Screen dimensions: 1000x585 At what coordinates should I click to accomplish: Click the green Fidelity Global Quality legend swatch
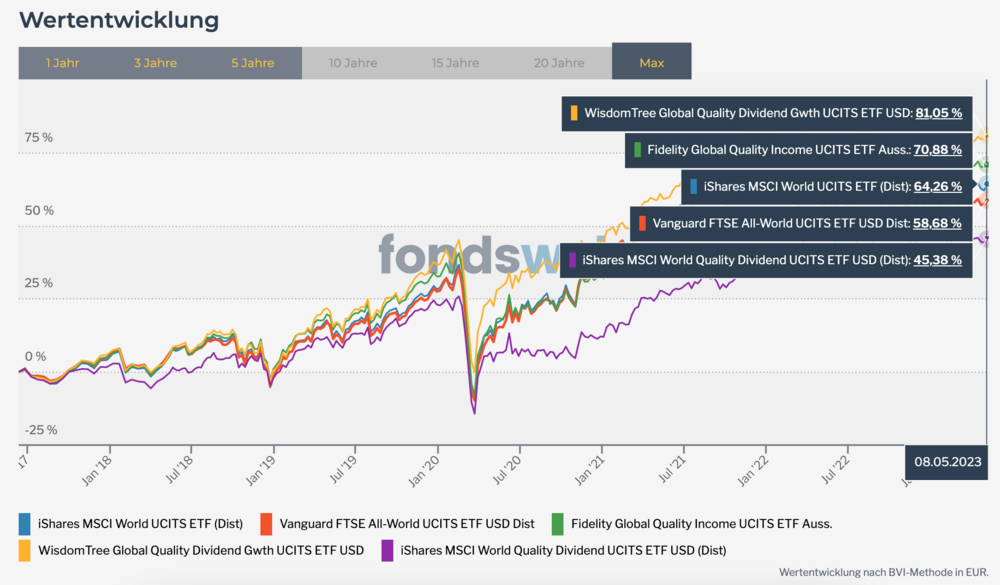click(x=557, y=524)
